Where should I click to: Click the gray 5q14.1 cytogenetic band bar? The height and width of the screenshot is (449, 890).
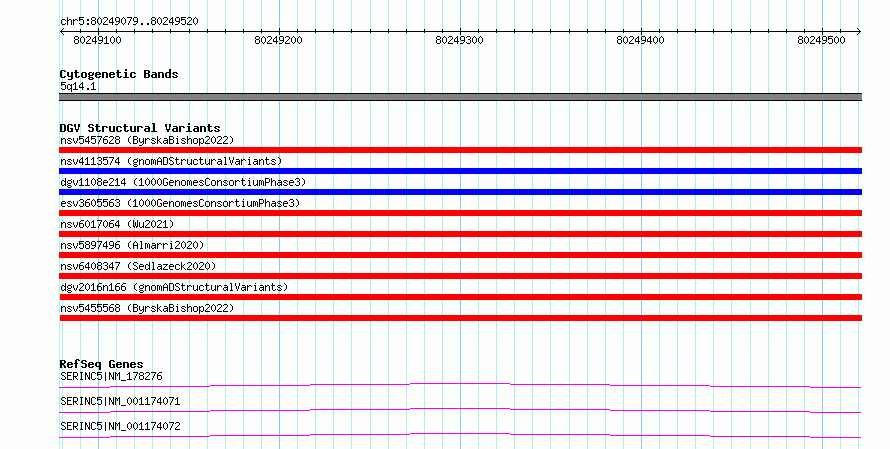point(460,97)
